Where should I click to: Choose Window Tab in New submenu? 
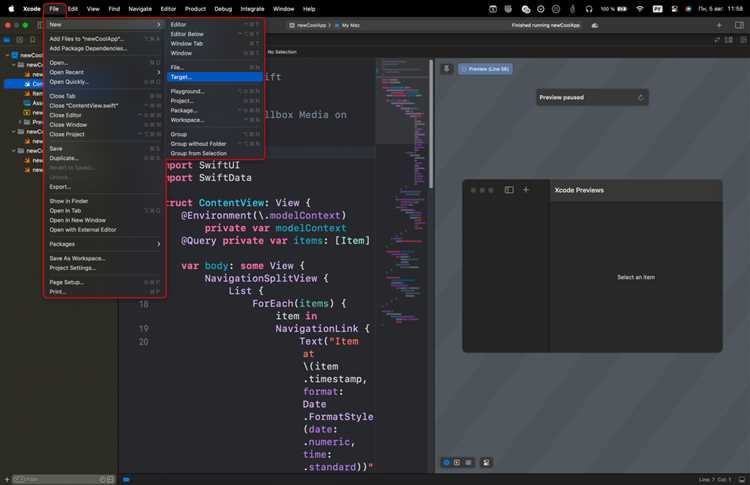(215, 44)
